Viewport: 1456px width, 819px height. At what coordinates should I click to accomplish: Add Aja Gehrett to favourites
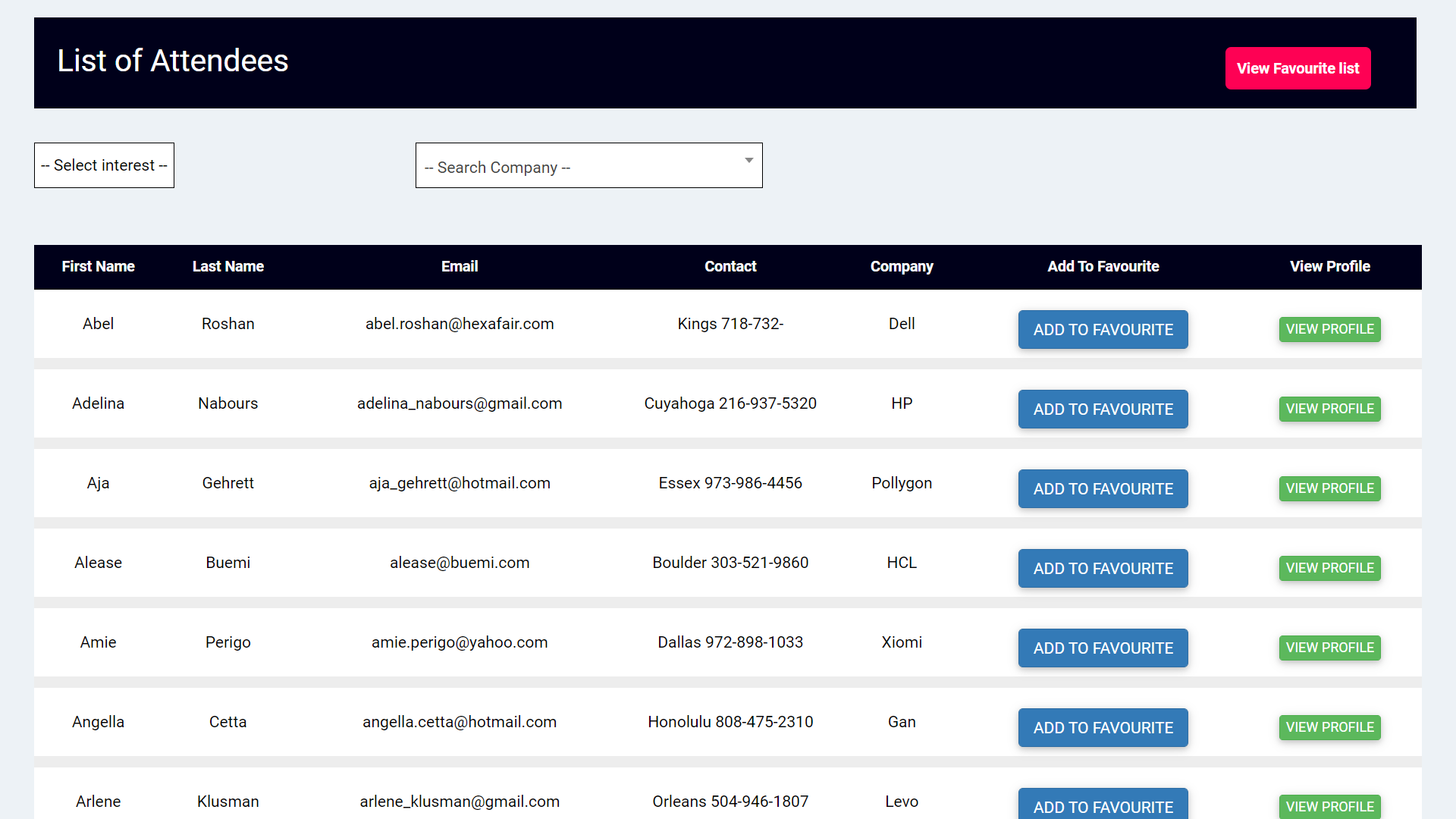[x=1103, y=488]
